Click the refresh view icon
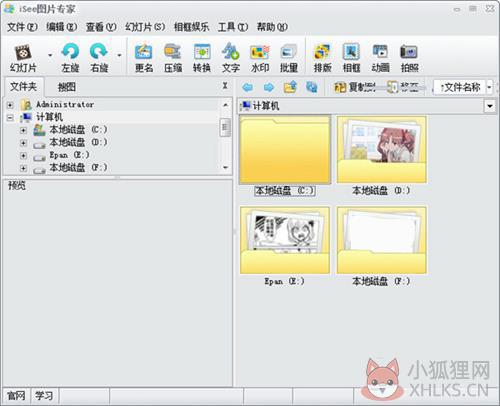 tap(312, 87)
